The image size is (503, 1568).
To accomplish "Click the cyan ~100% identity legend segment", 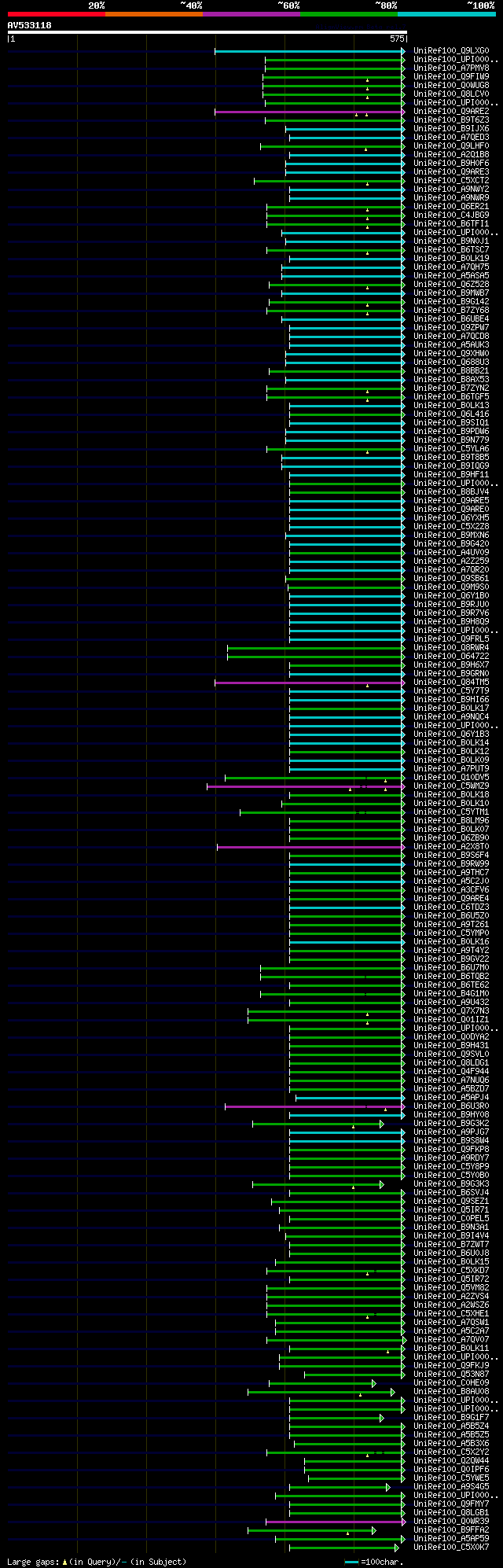I will pos(446,14).
